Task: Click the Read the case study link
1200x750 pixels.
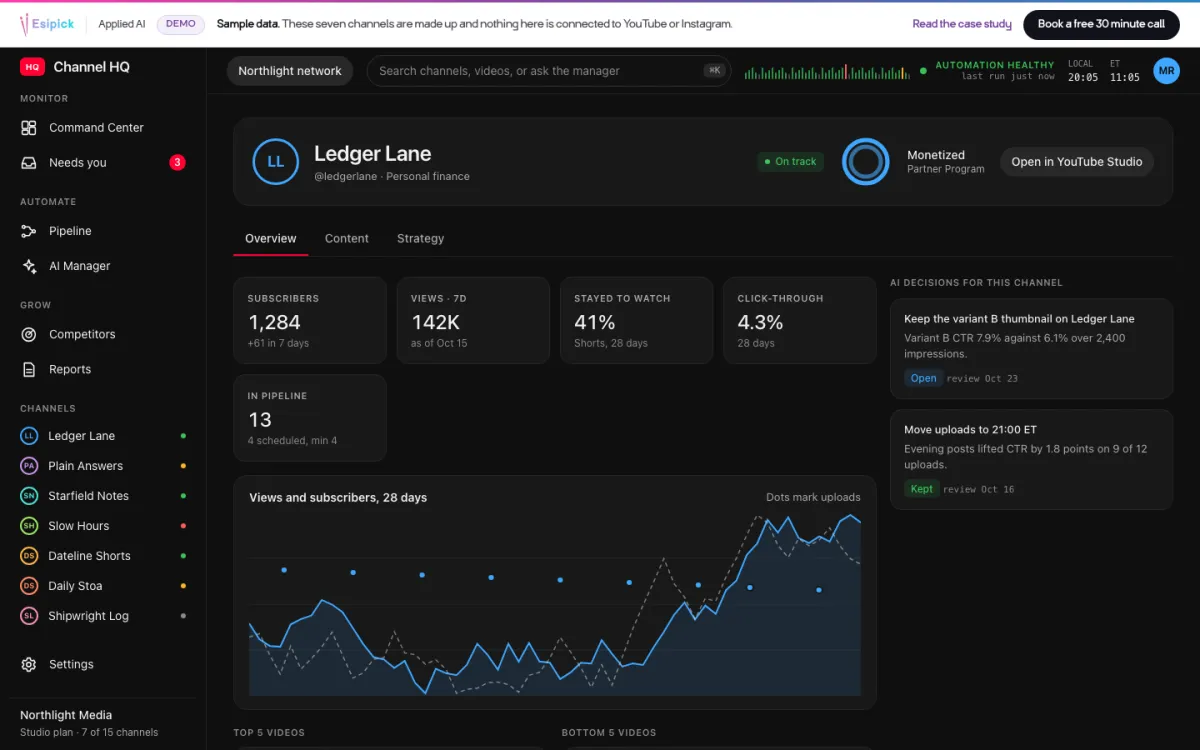Action: tap(962, 24)
